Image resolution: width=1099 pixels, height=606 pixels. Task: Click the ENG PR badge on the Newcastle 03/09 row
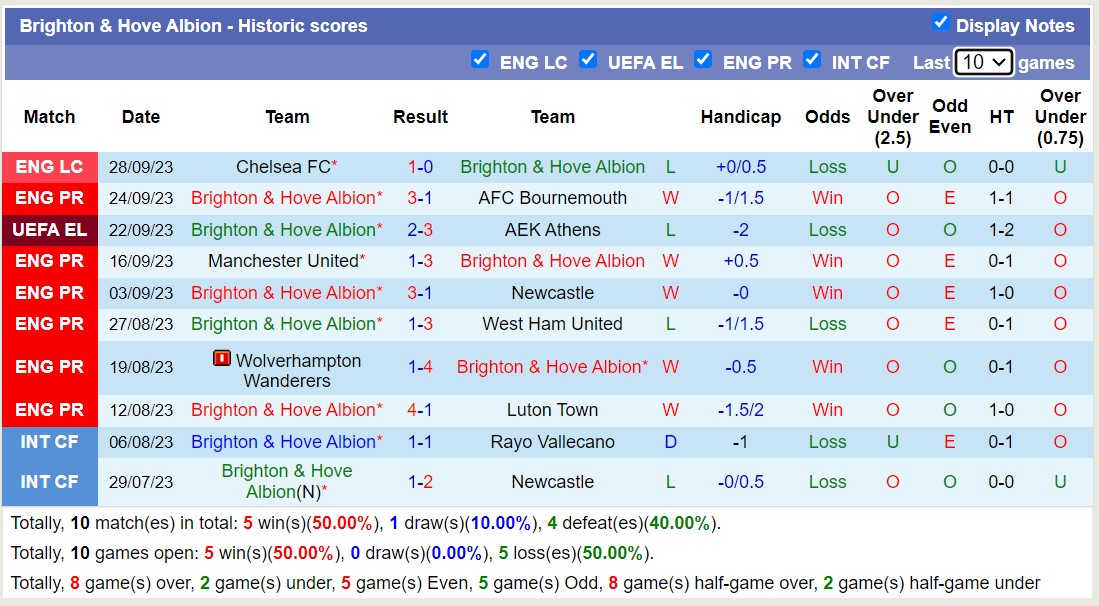point(49,293)
